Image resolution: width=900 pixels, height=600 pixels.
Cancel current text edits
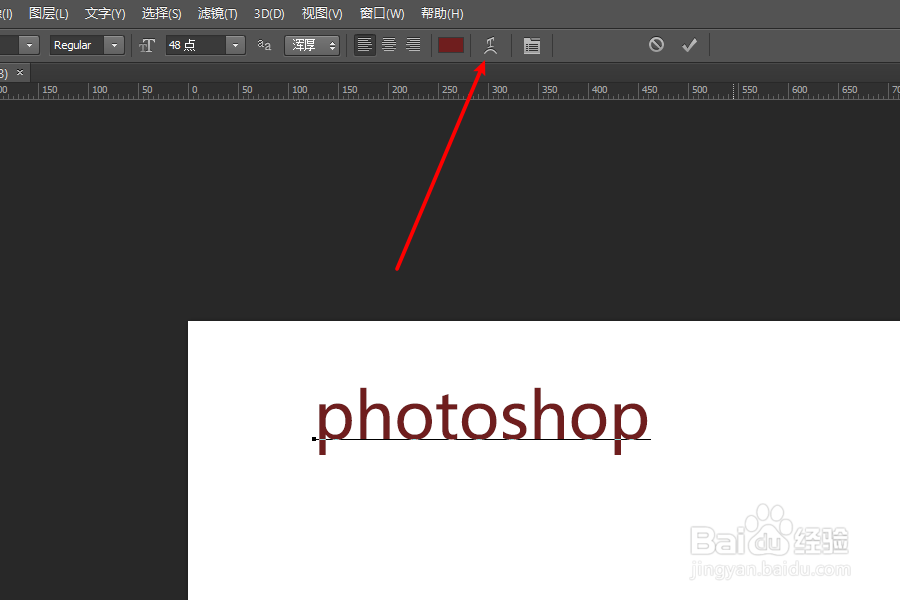pyautogui.click(x=656, y=45)
